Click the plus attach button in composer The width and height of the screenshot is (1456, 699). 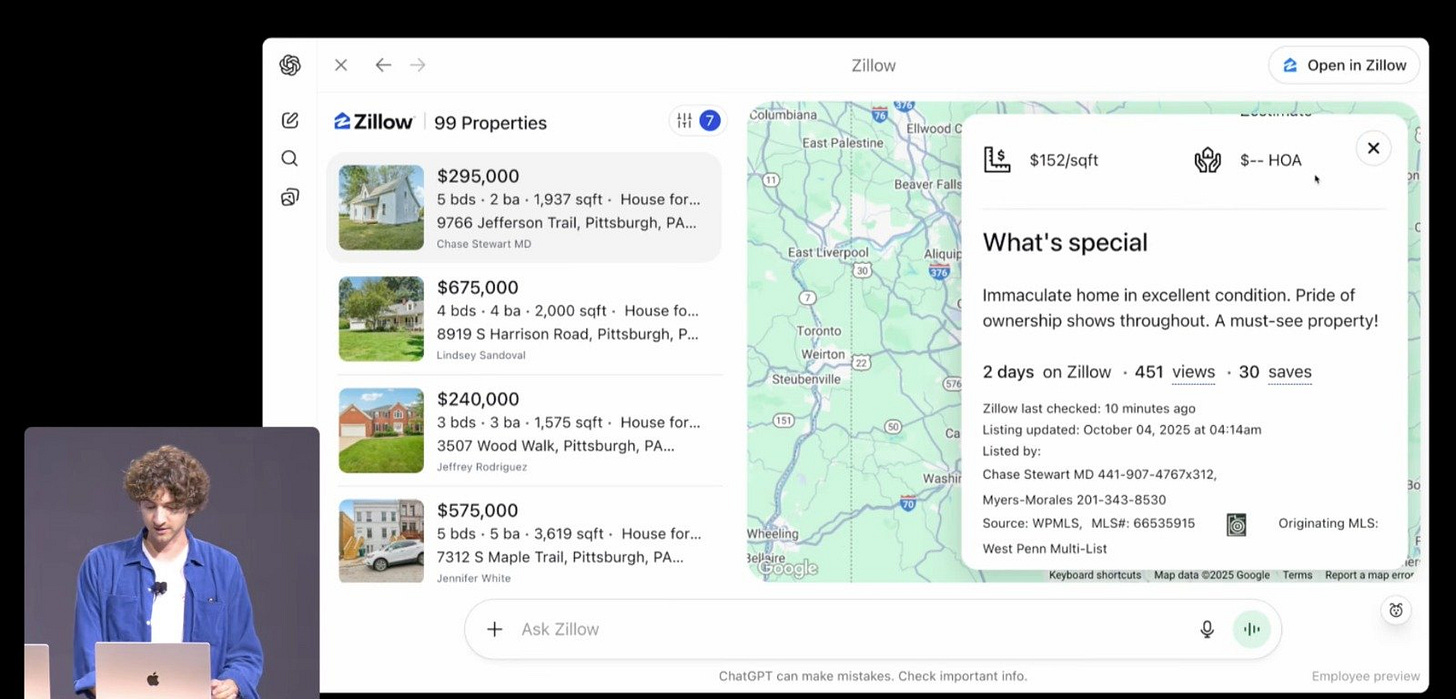click(494, 629)
